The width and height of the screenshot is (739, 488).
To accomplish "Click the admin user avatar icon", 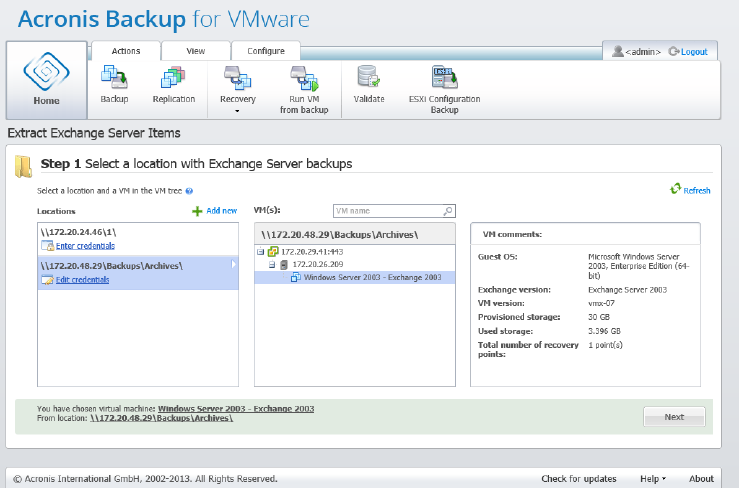I will click(x=617, y=51).
